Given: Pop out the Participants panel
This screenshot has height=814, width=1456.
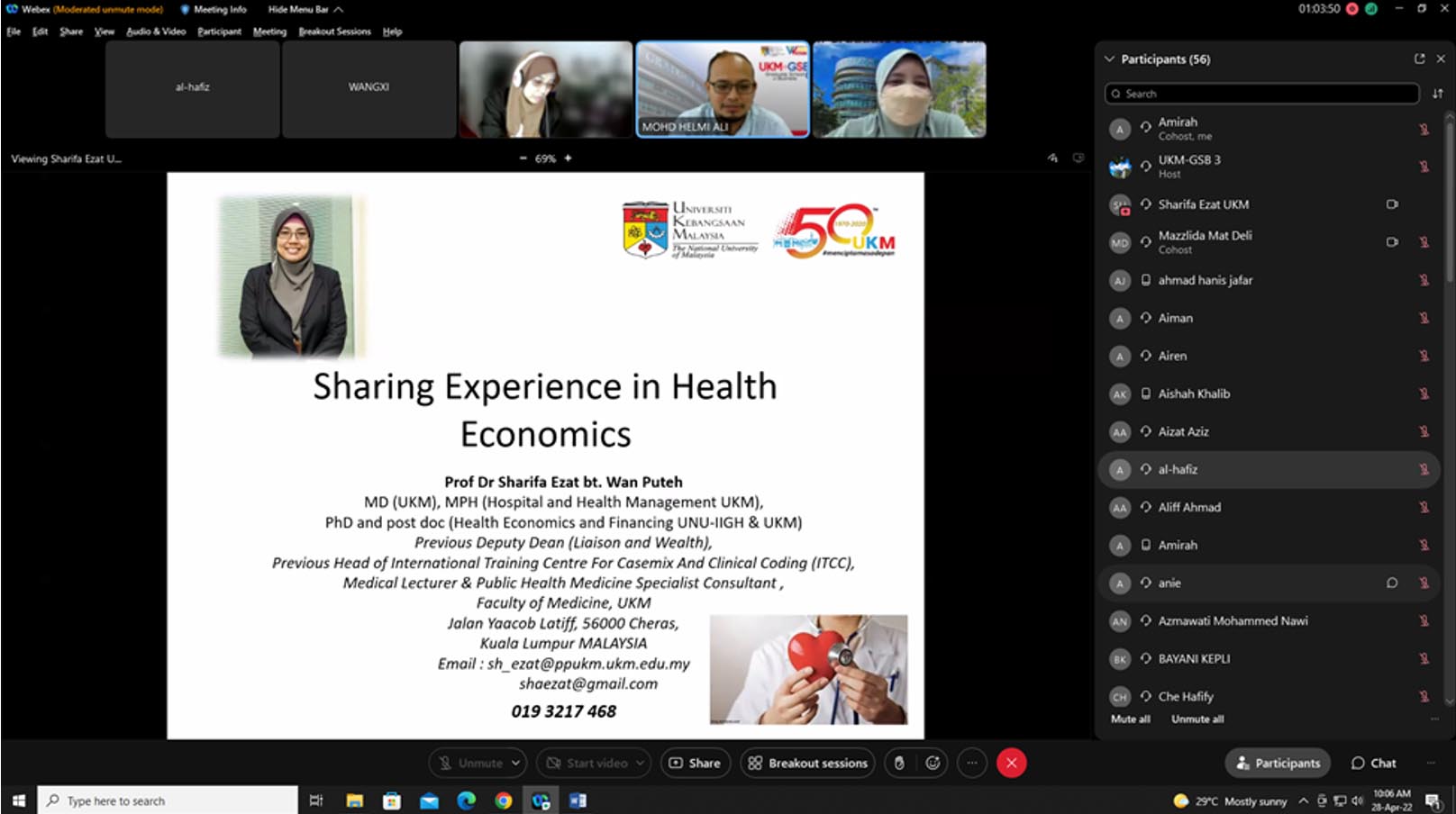Looking at the screenshot, I should [x=1419, y=59].
